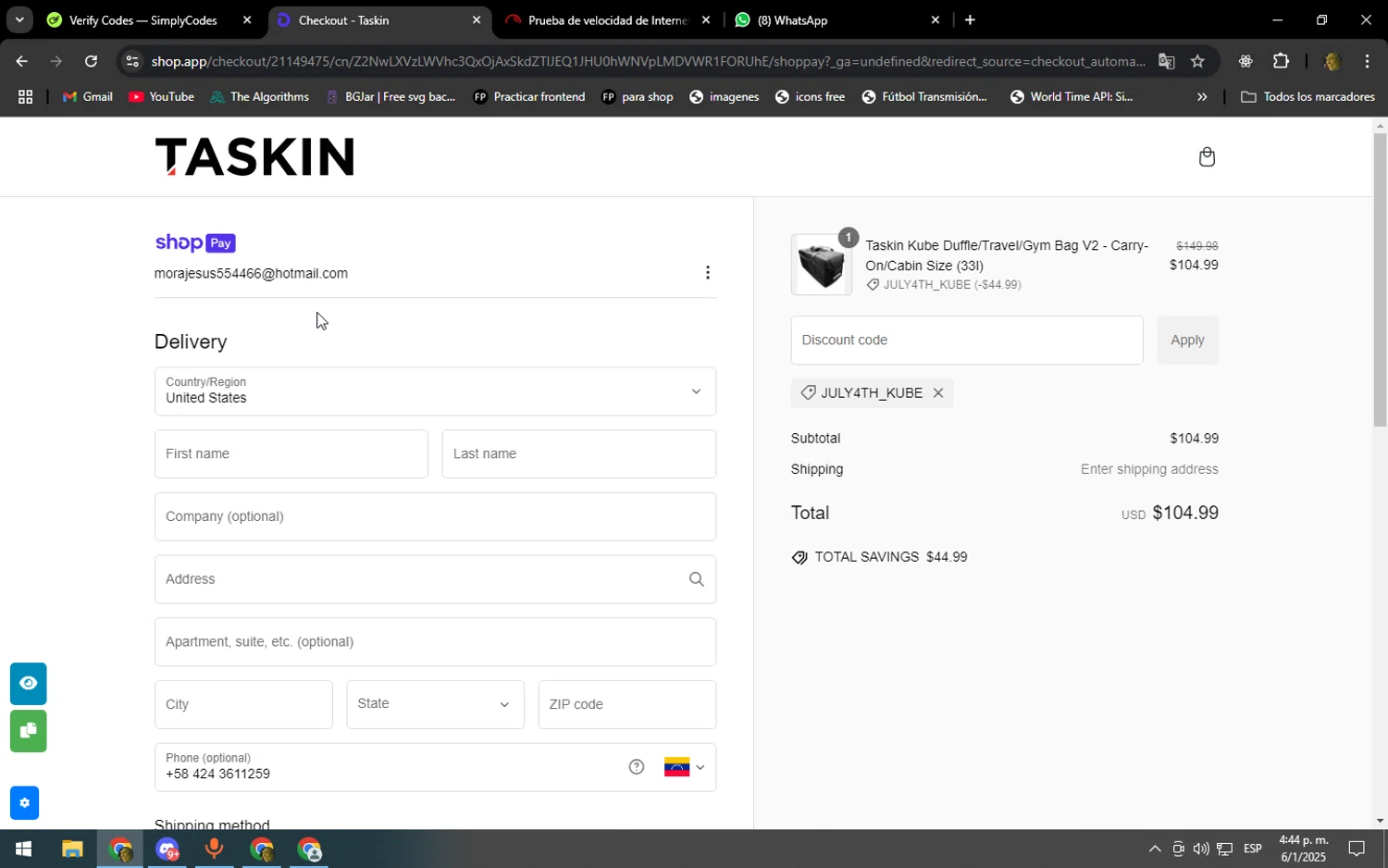
Task: Click the First name field
Action: [x=291, y=454]
